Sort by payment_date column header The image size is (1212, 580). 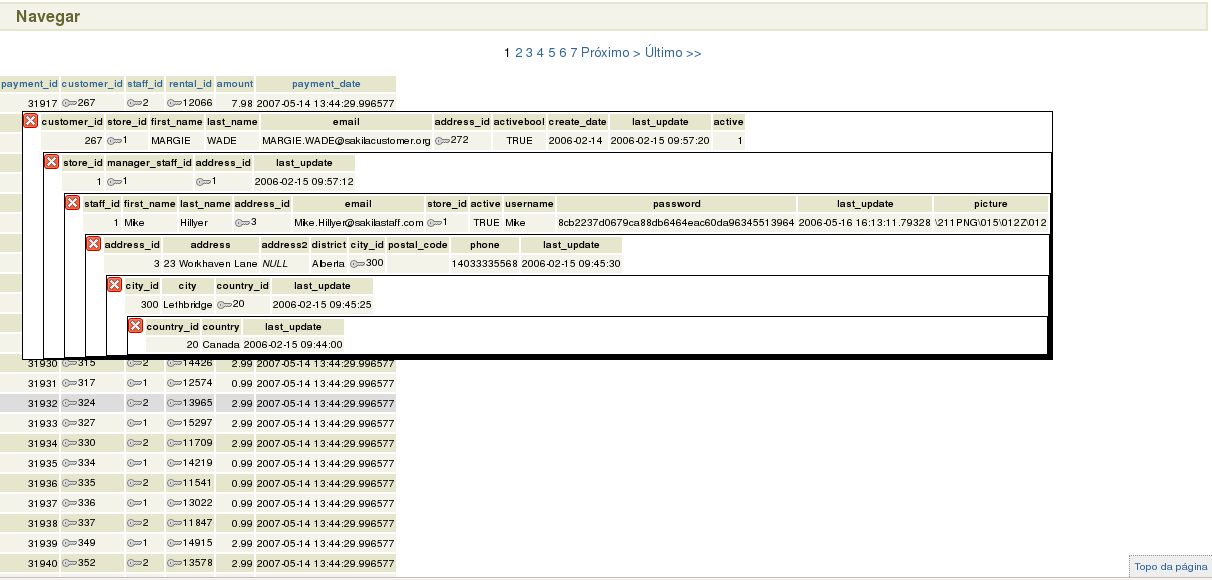point(326,84)
